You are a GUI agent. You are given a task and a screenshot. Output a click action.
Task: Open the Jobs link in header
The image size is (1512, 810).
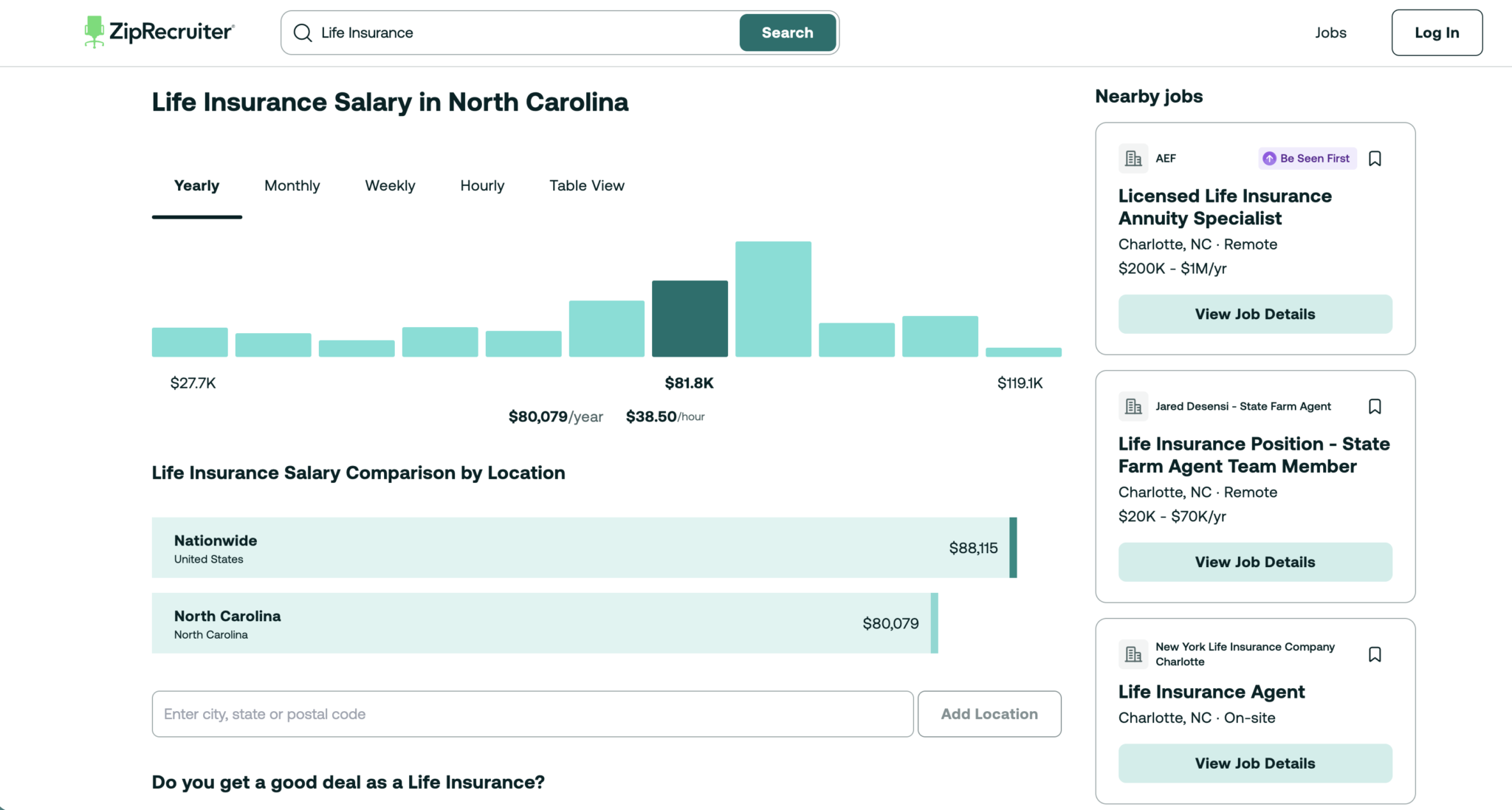tap(1330, 32)
